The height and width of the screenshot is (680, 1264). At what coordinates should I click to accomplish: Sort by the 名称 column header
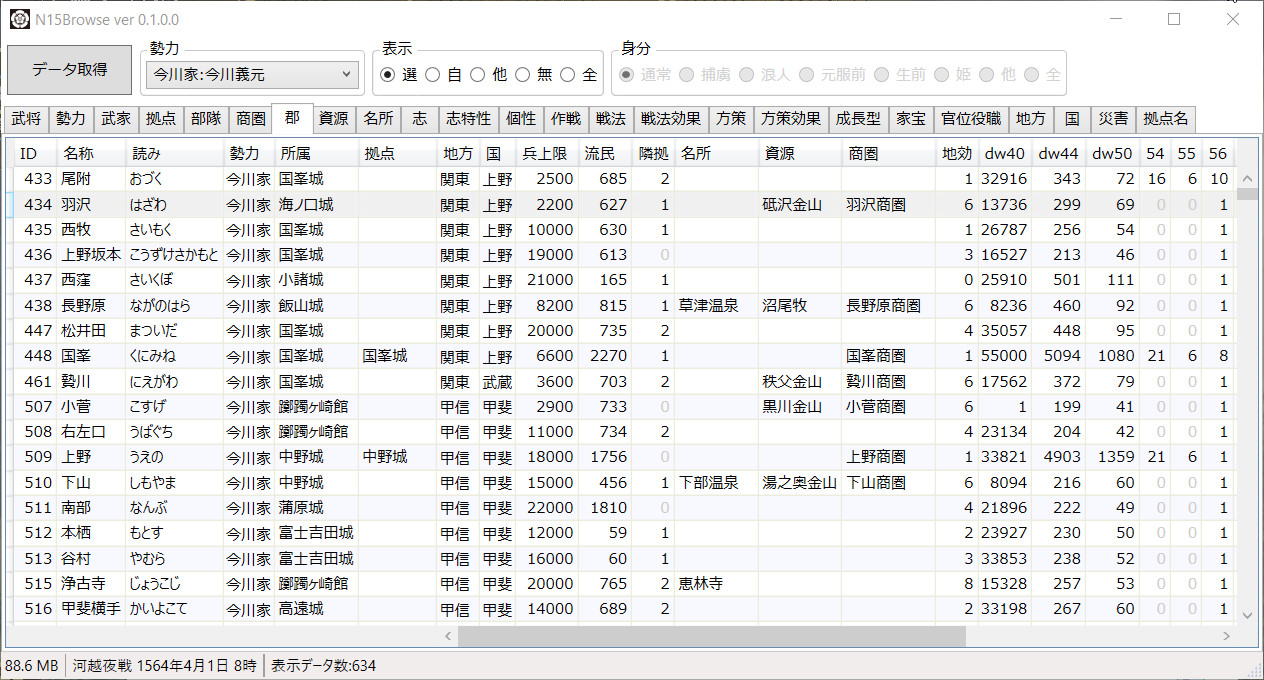click(x=90, y=154)
